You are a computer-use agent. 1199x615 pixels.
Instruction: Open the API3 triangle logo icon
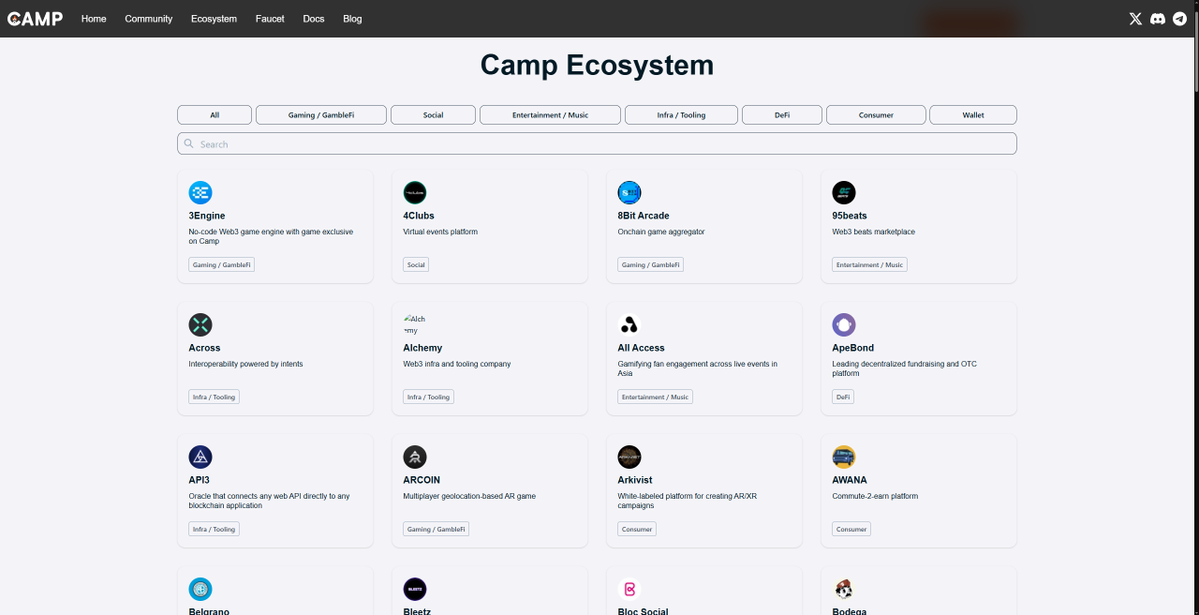tap(200, 457)
